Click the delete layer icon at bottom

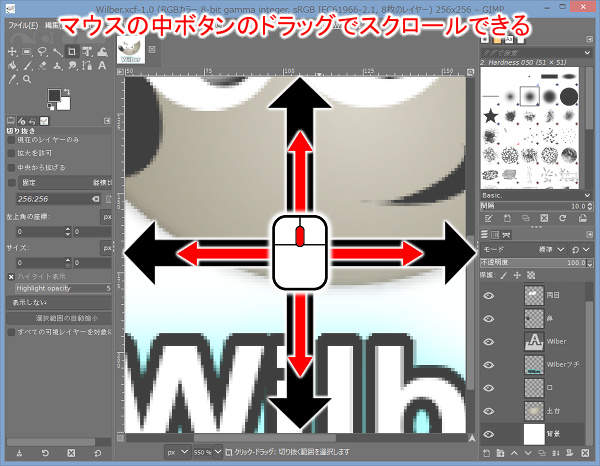(x=585, y=453)
